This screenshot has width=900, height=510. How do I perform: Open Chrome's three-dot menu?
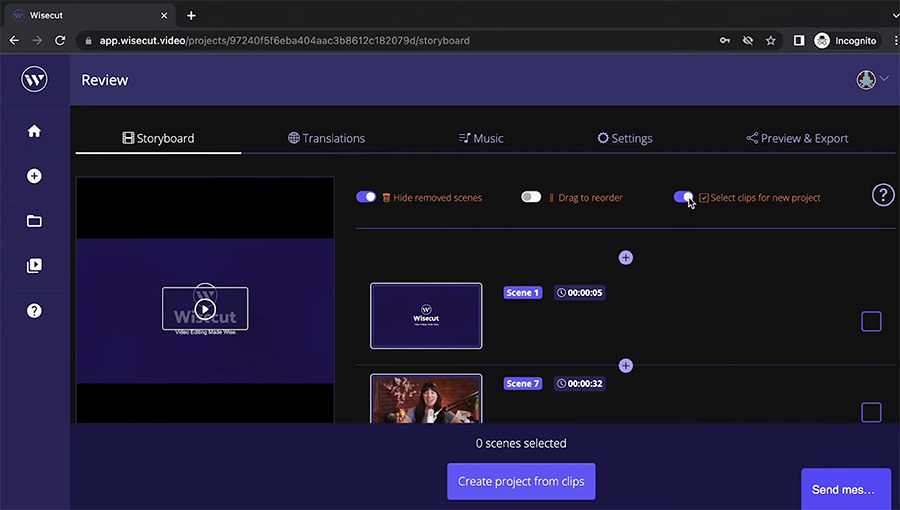(895, 40)
